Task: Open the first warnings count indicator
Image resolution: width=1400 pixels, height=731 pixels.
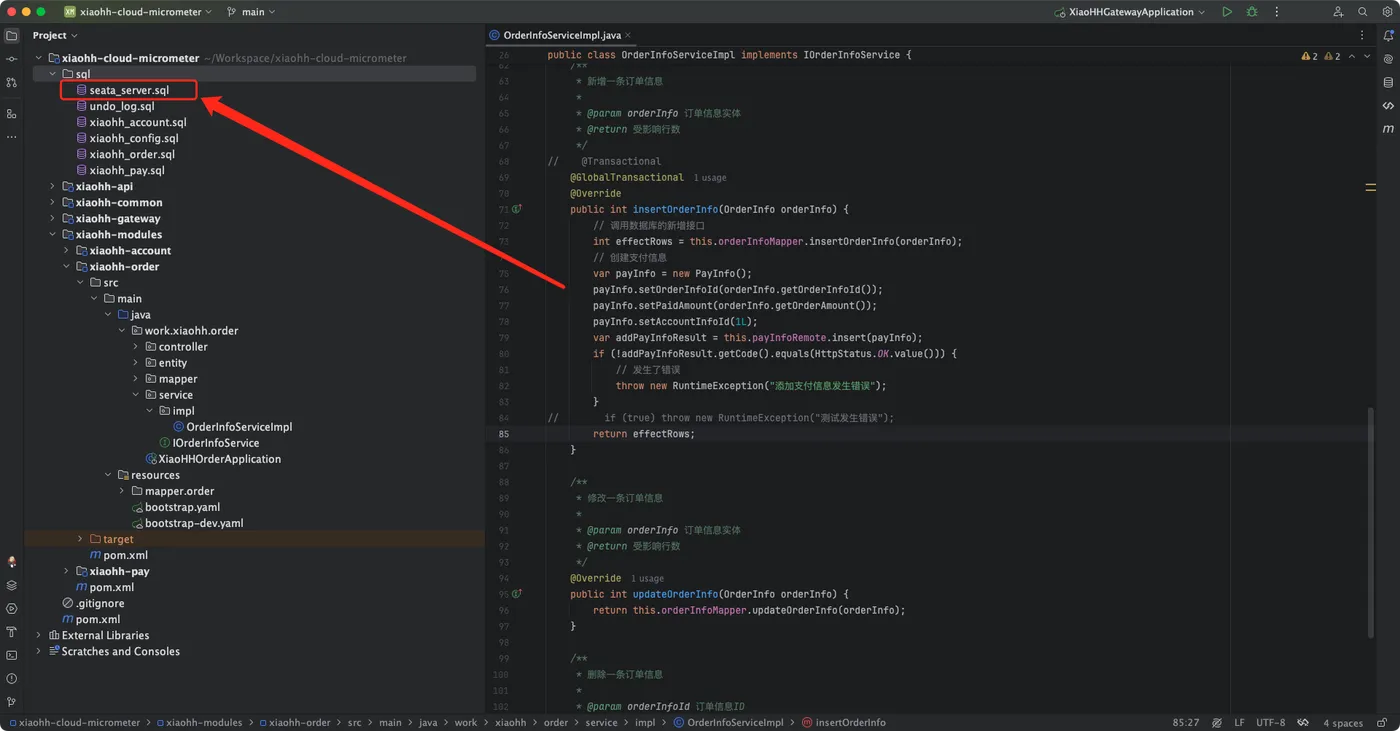Action: (x=1309, y=56)
